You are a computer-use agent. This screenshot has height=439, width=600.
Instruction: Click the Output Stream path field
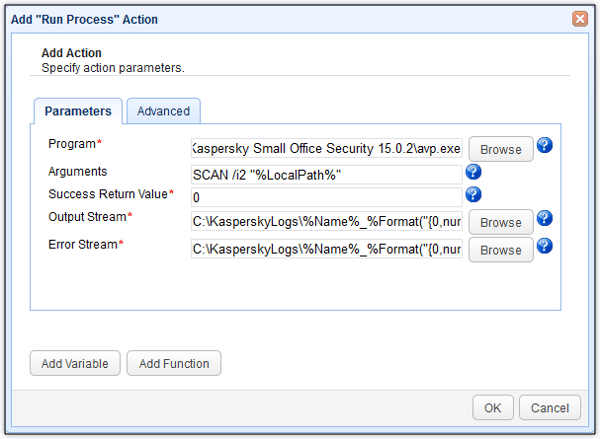tap(326, 222)
